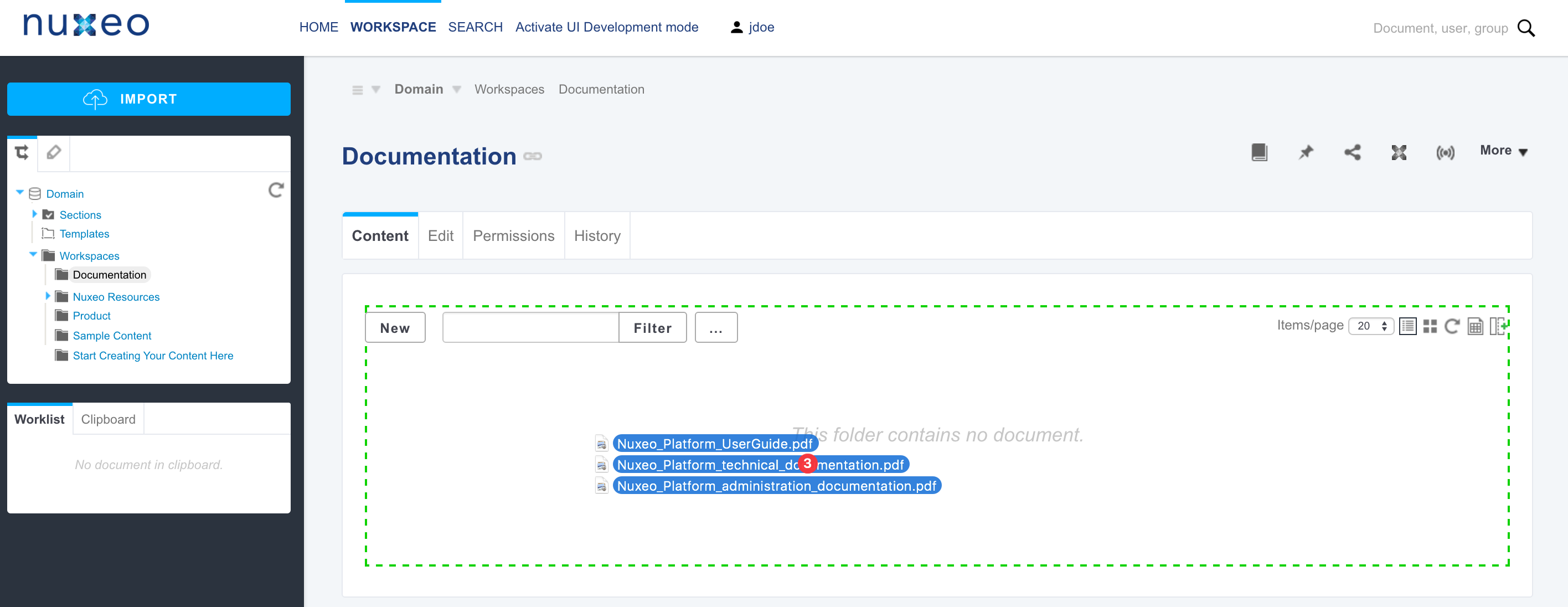The height and width of the screenshot is (607, 1568).
Task: Open Nuxeo Resources folder in tree
Action: click(116, 297)
